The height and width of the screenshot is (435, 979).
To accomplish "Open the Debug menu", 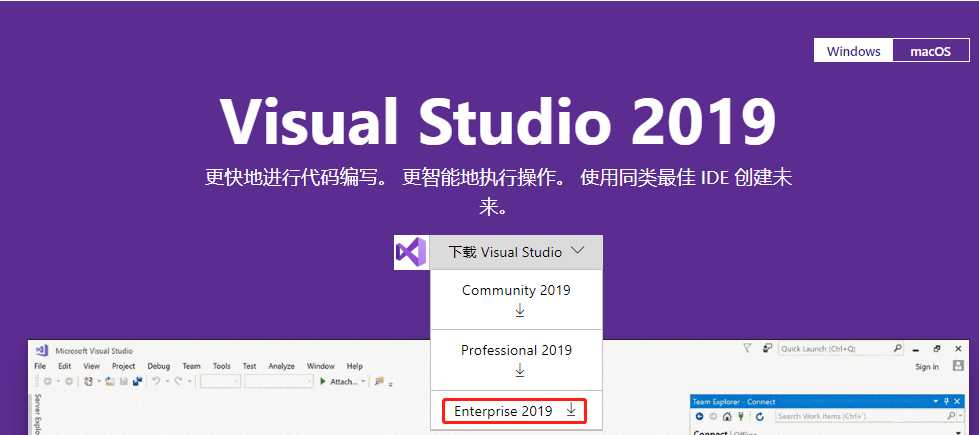I will click(x=159, y=366).
